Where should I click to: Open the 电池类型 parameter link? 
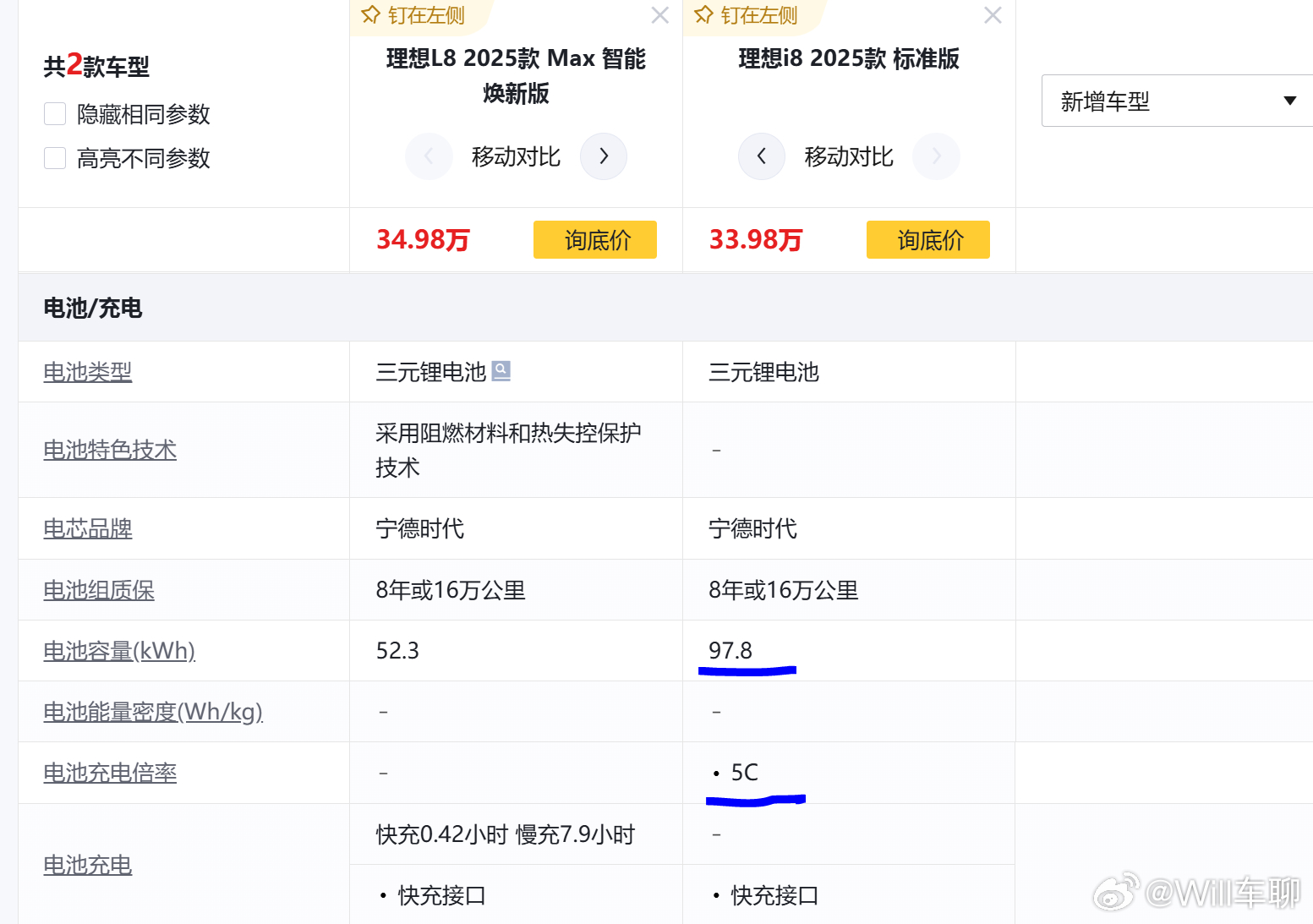pyautogui.click(x=88, y=372)
